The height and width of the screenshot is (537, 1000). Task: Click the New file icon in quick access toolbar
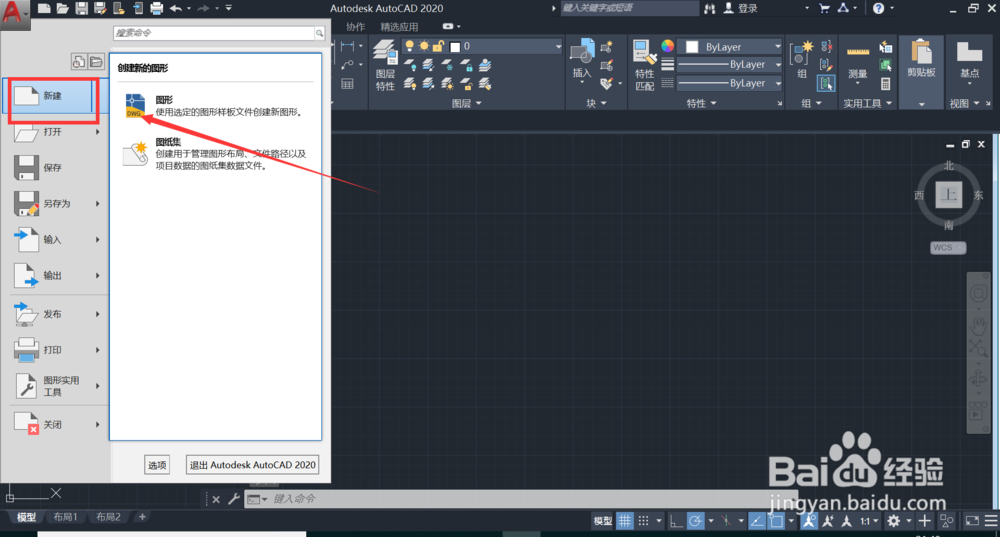(x=43, y=8)
